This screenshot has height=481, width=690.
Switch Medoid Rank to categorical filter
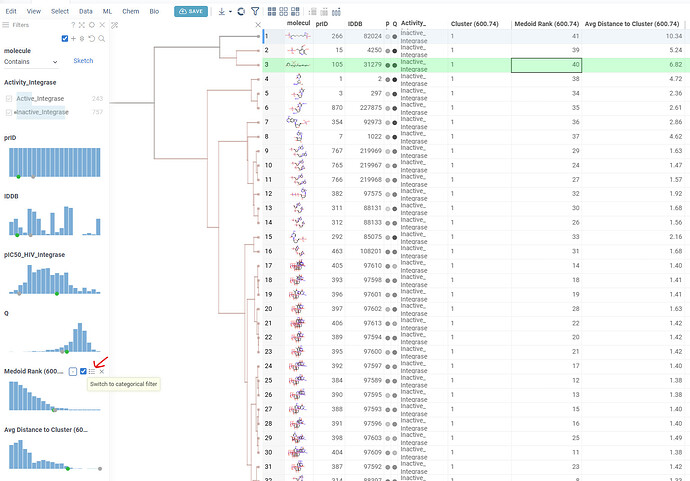tap(92, 372)
